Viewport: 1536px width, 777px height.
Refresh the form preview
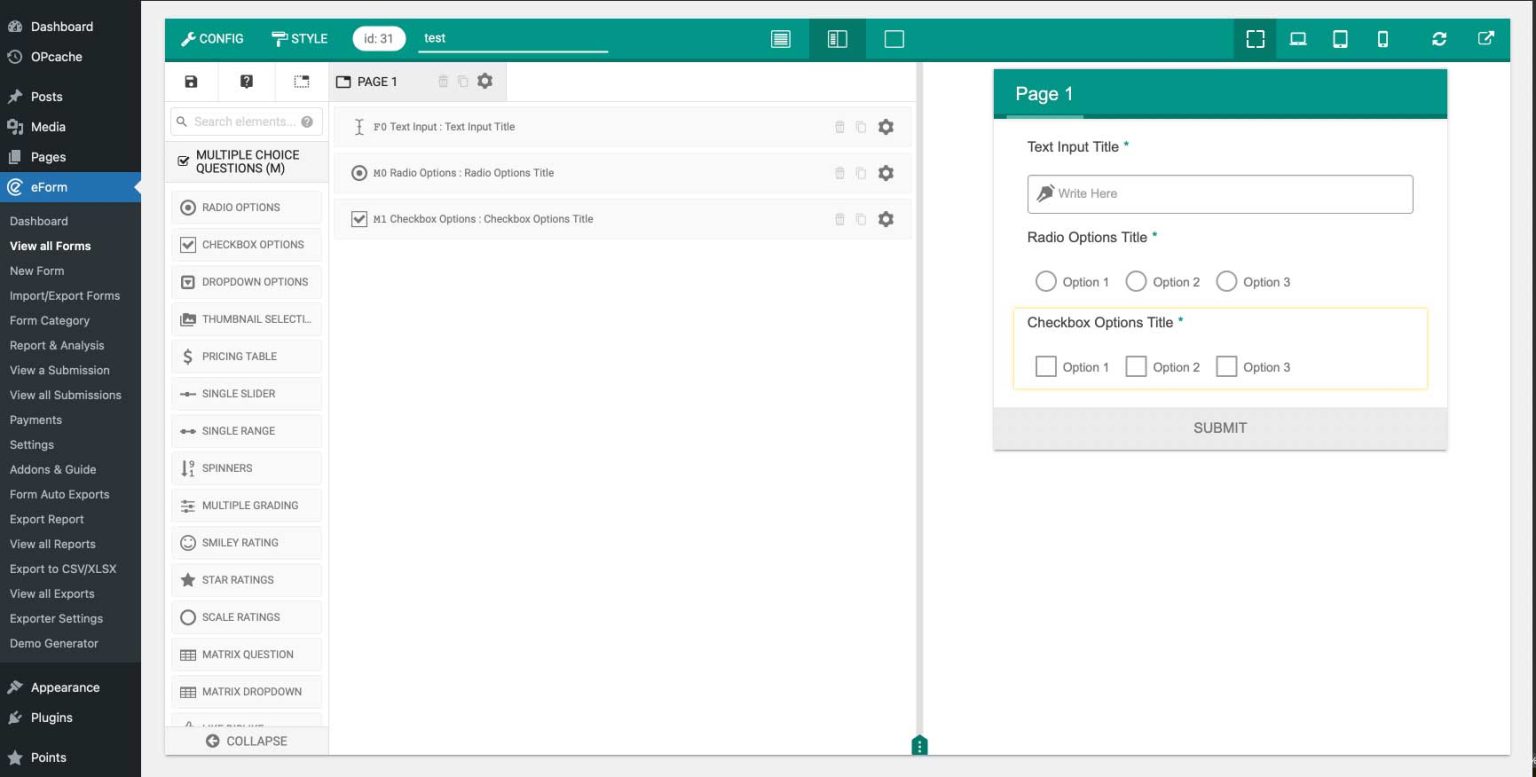pos(1439,39)
